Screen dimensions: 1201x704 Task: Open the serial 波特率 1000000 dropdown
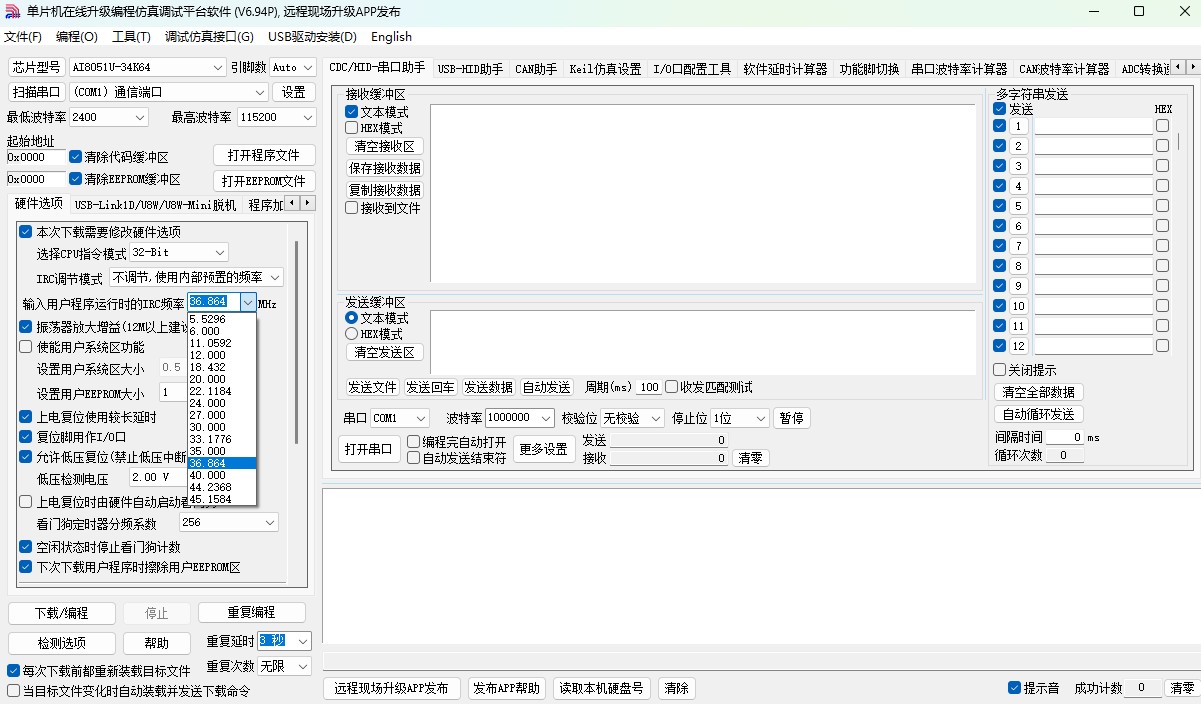[x=546, y=418]
